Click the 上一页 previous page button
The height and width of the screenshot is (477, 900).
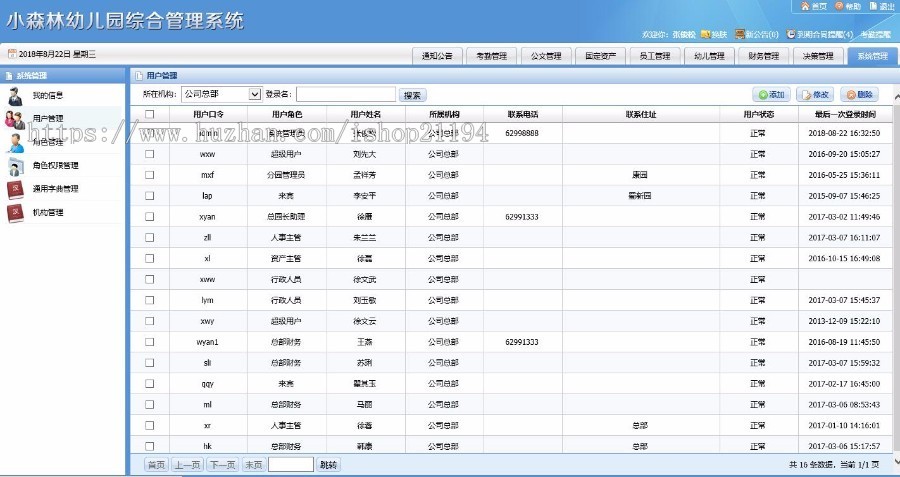pyautogui.click(x=188, y=465)
